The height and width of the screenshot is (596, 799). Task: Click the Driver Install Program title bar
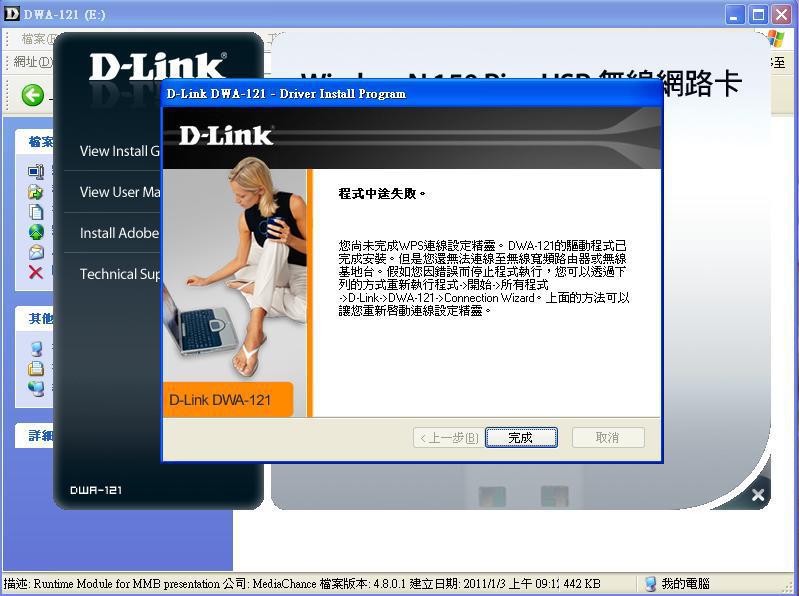click(412, 94)
